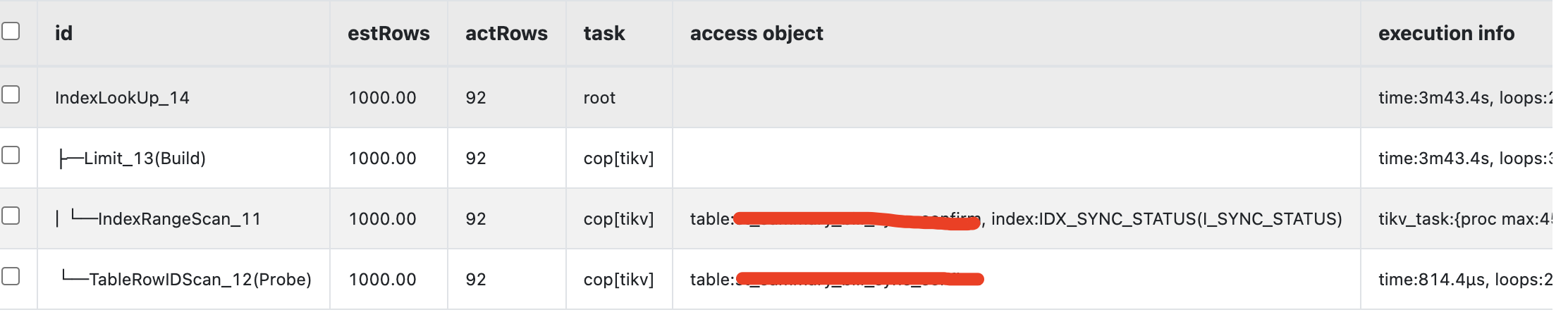
Task: Select the IndexLookUp_14 plan node
Action: [x=122, y=98]
